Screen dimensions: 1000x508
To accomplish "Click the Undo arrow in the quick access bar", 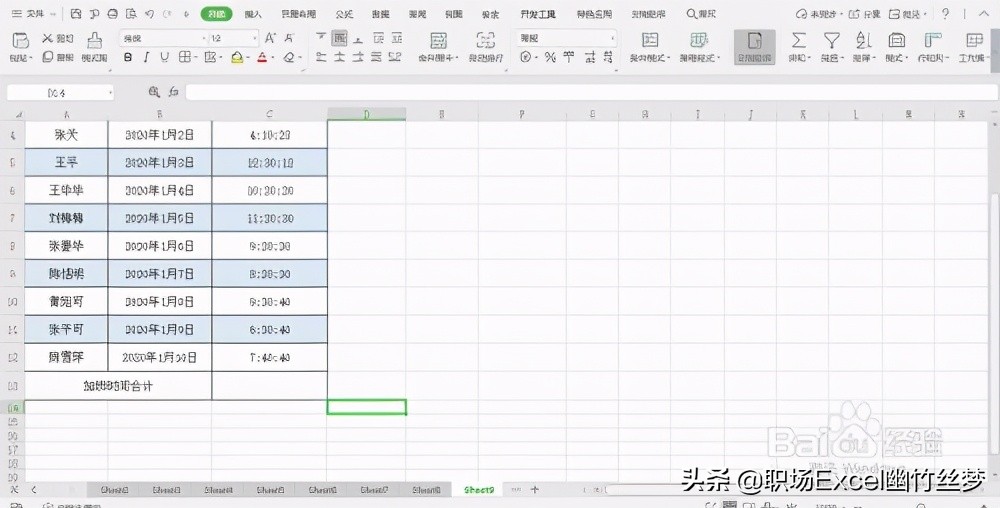I will click(x=150, y=13).
